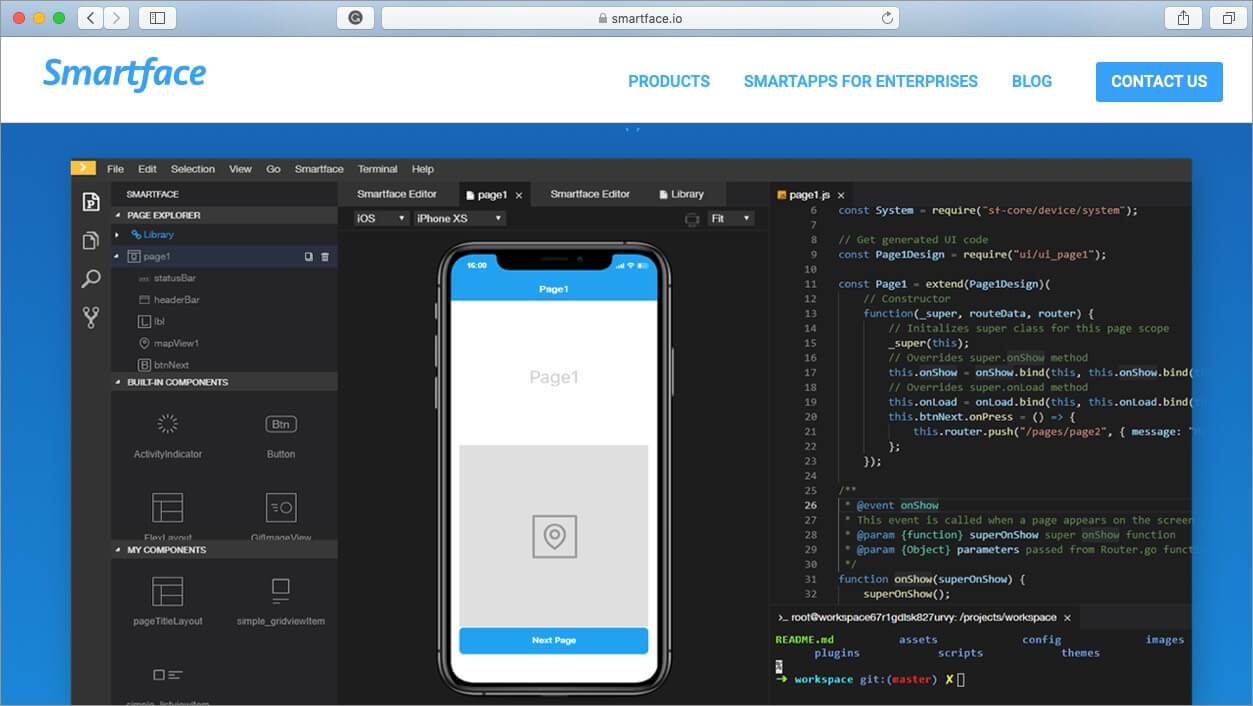The height and width of the screenshot is (706, 1253).
Task: Collapse the MY COMPONENTS section
Action: [x=119, y=550]
